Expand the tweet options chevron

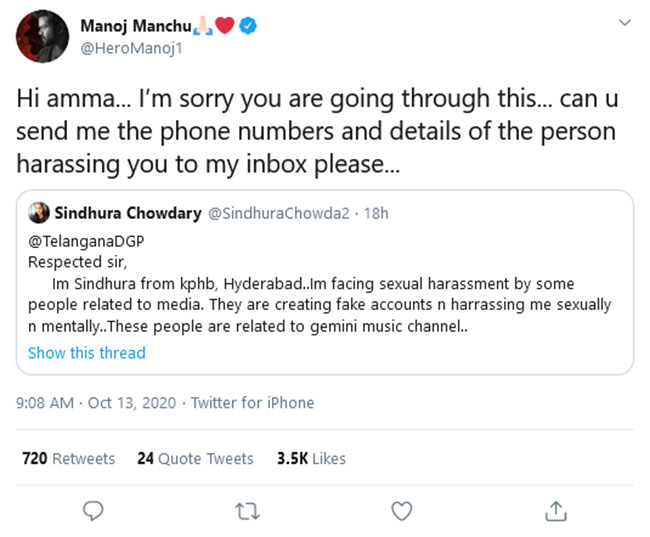click(625, 22)
